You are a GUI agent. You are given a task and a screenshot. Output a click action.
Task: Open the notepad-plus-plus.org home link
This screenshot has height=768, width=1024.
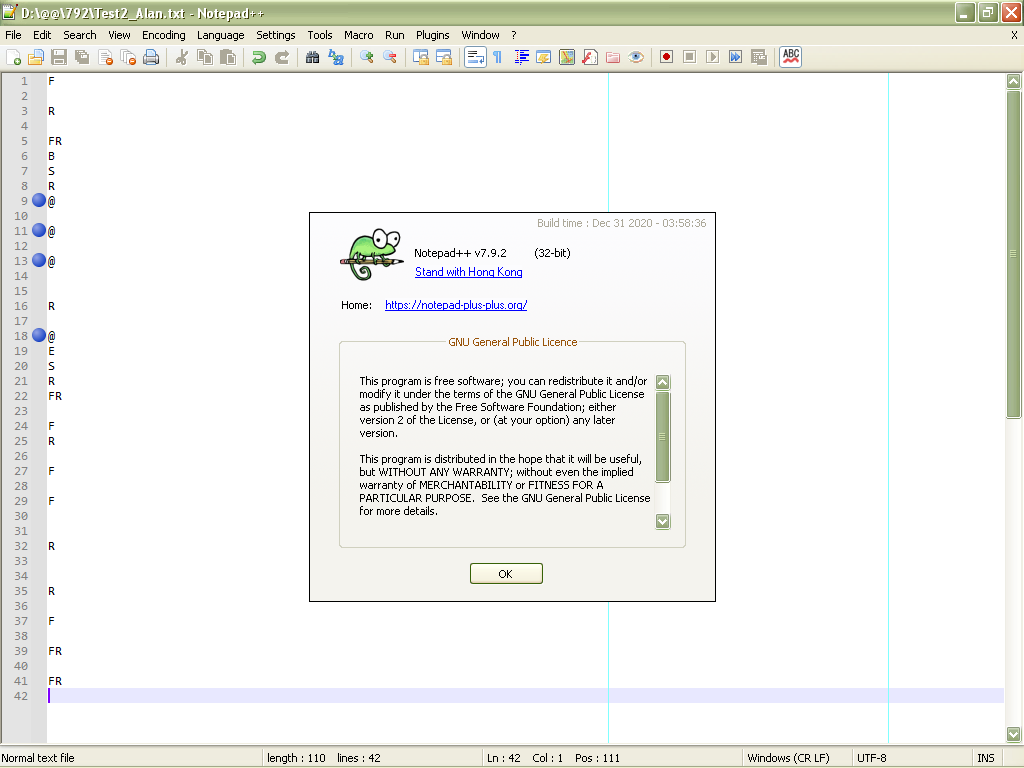456,305
